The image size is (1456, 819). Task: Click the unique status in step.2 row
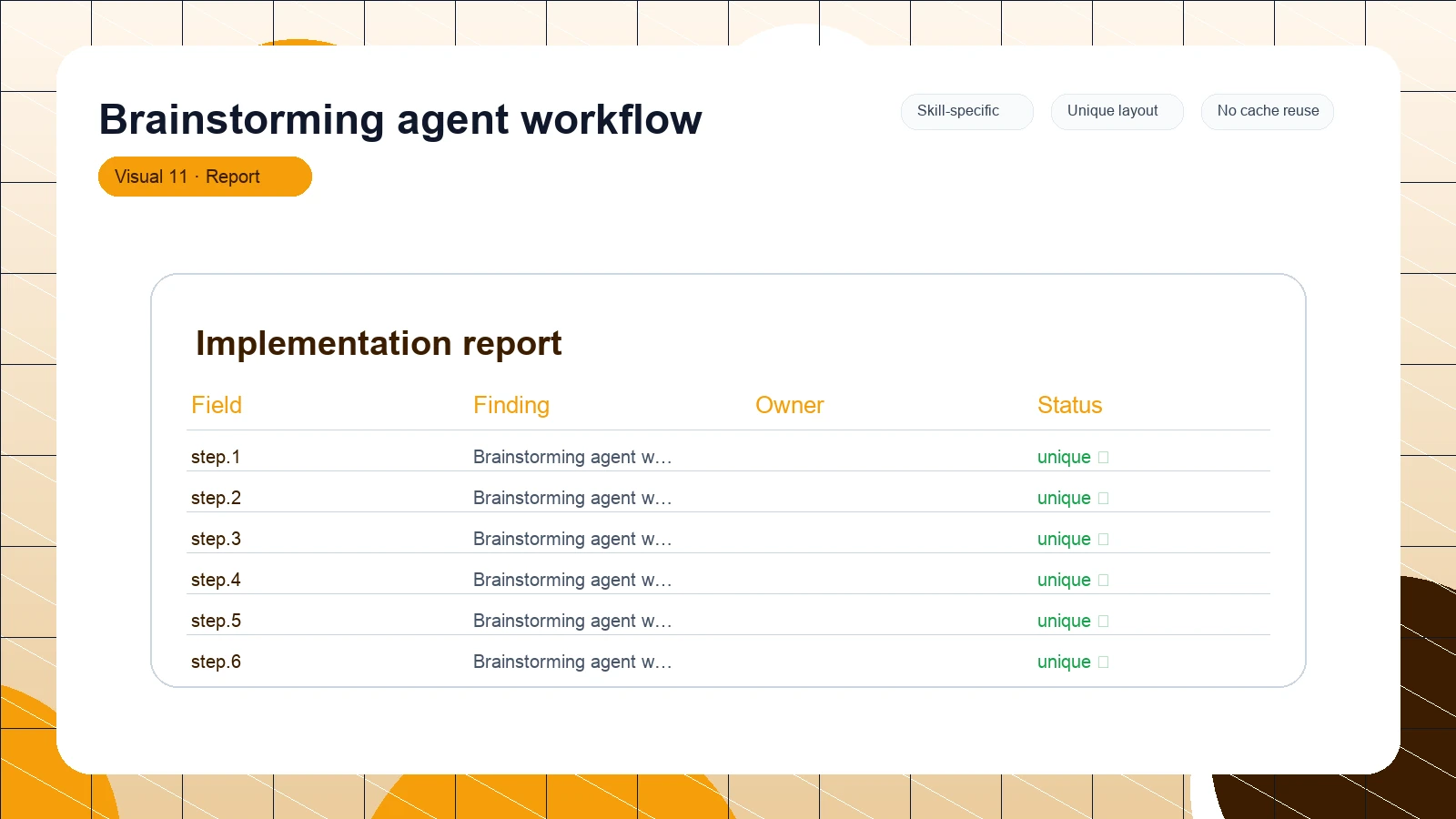(1064, 498)
